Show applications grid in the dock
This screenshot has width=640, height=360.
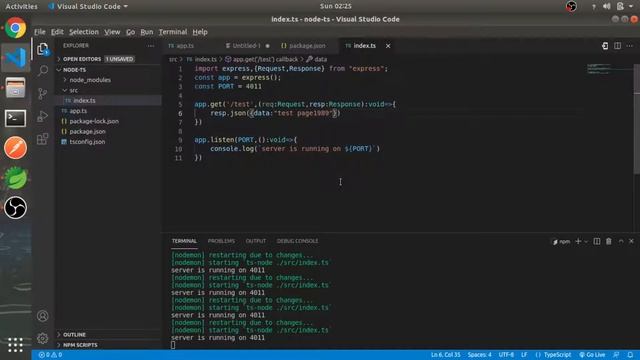(x=16, y=345)
